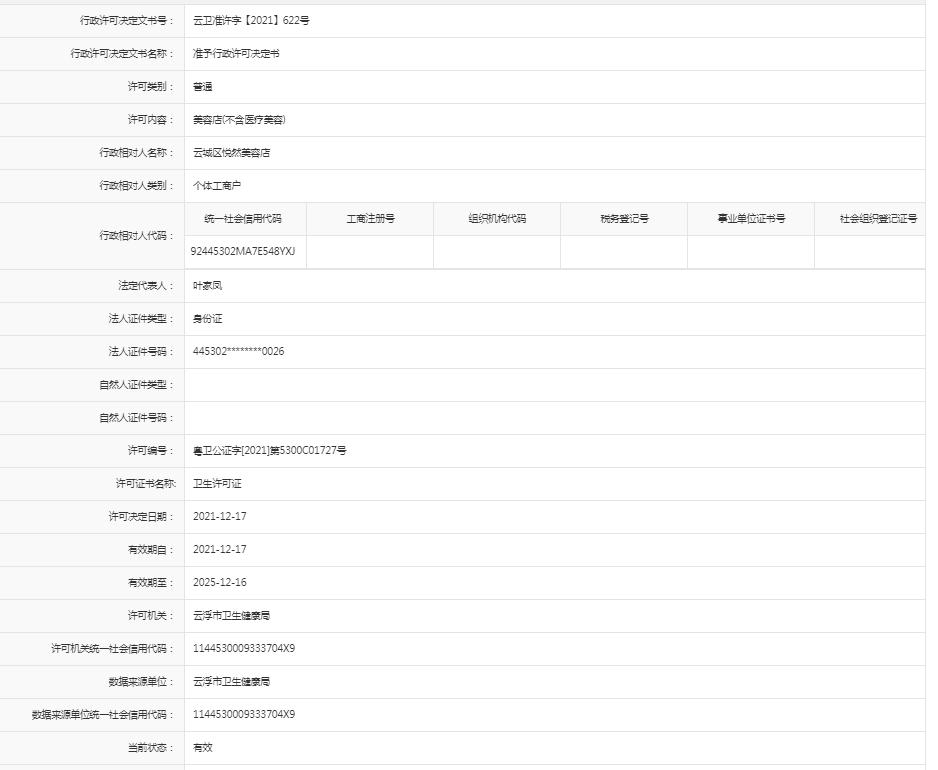Viewport: 938px width, 770px height.
Task: Click the 许可机关 label
Action: [x=151, y=615]
